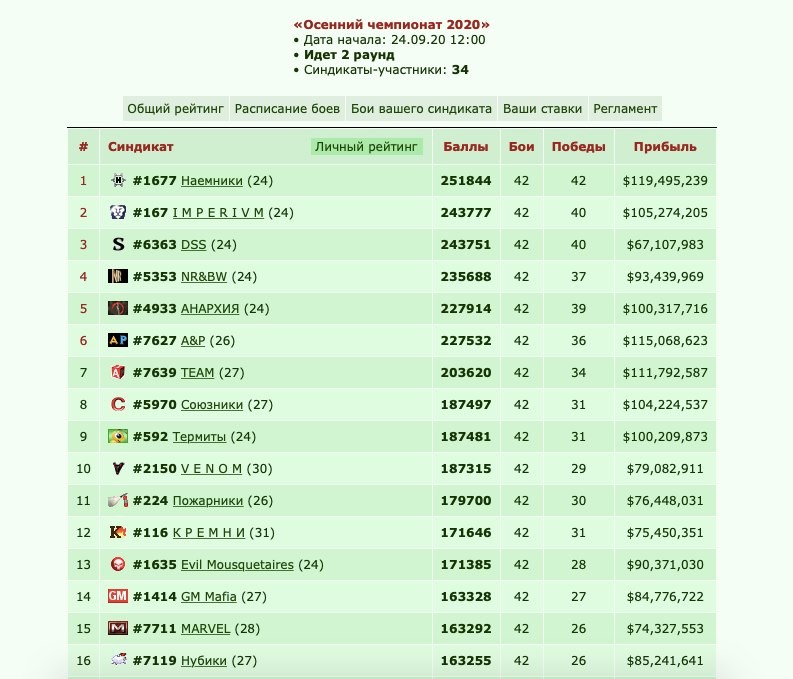Click the MARVEL syndicate emblem
This screenshot has width=793, height=679.
[x=118, y=628]
